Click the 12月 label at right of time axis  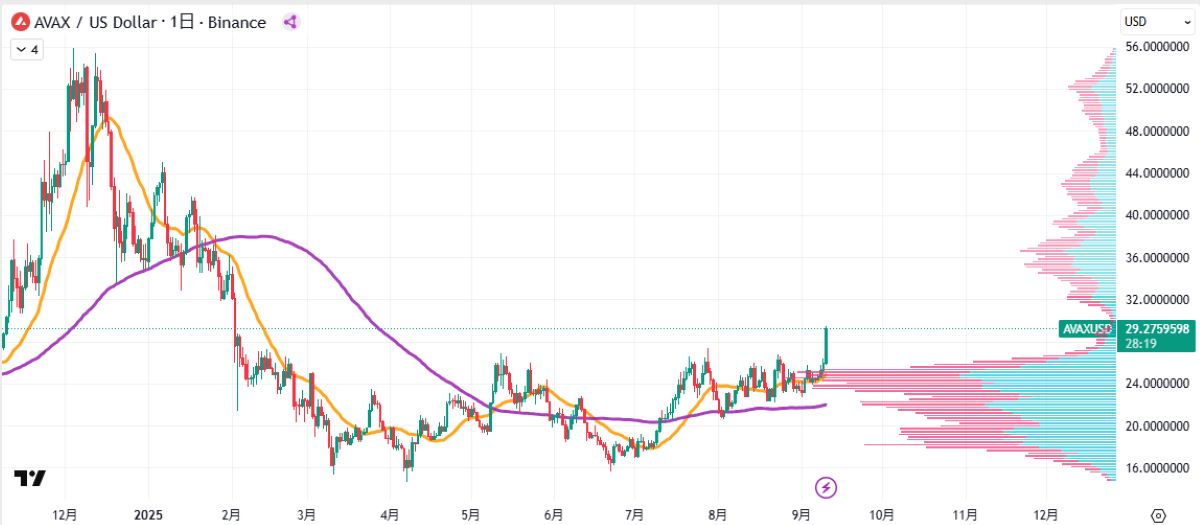(1045, 516)
